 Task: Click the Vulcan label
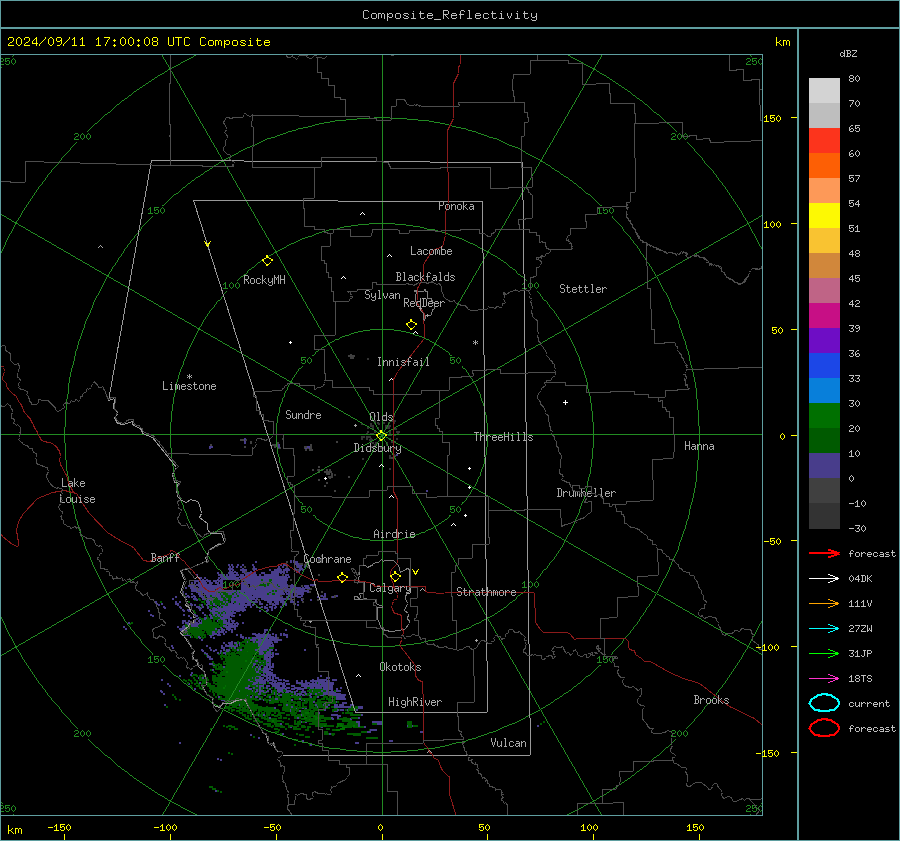[x=508, y=743]
